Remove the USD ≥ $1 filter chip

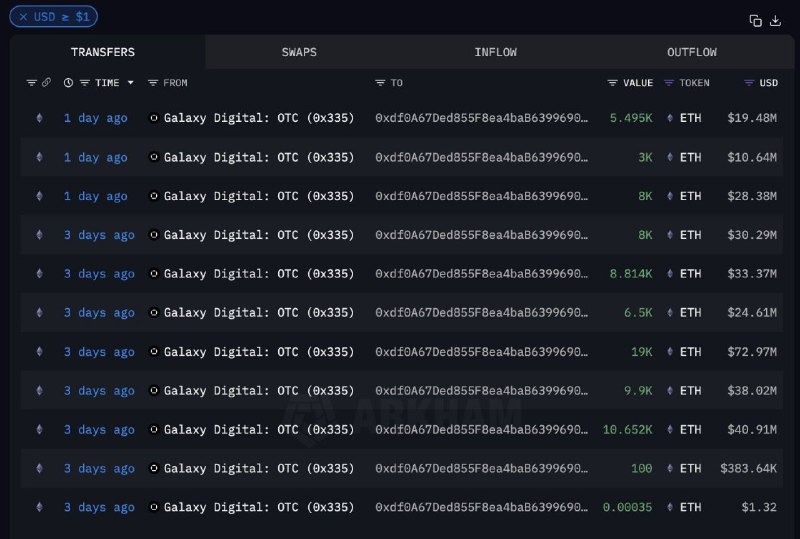pos(23,17)
